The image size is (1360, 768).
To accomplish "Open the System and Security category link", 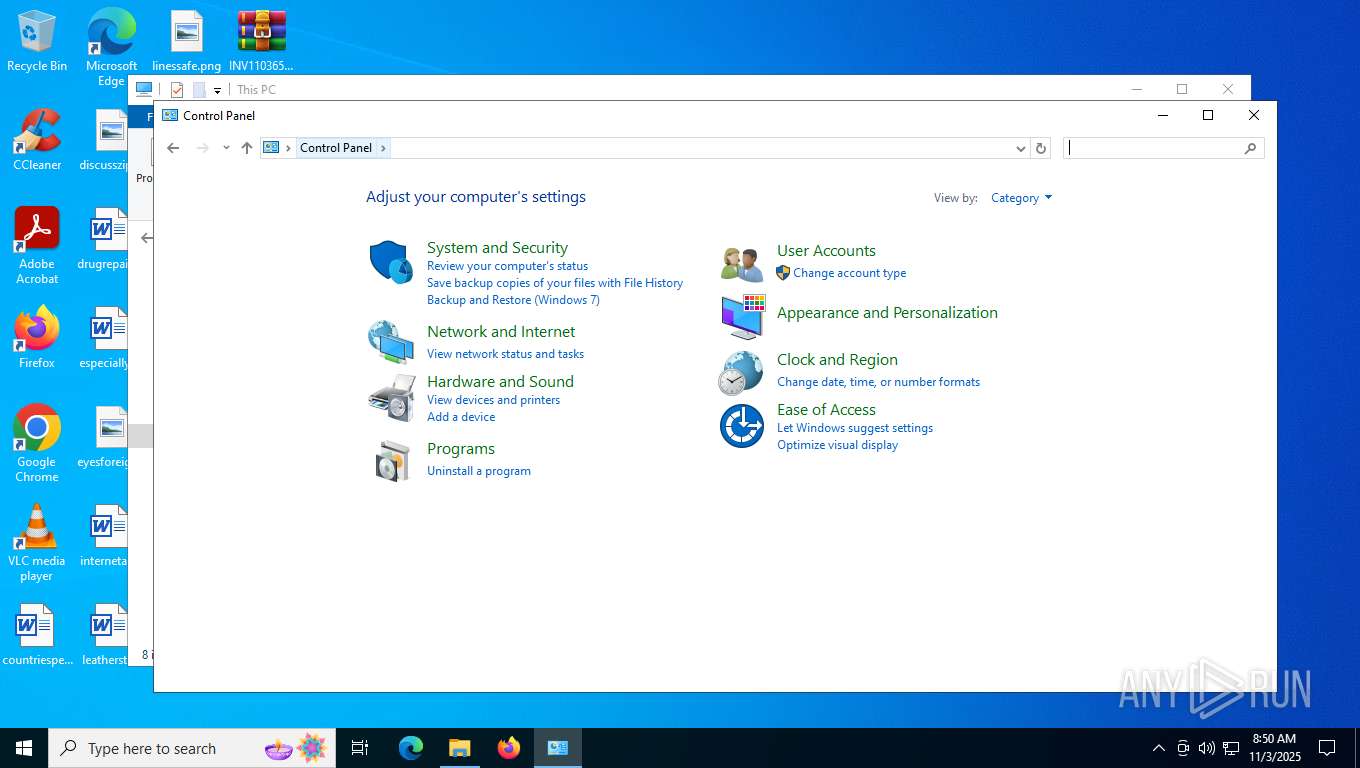I will click(x=497, y=248).
